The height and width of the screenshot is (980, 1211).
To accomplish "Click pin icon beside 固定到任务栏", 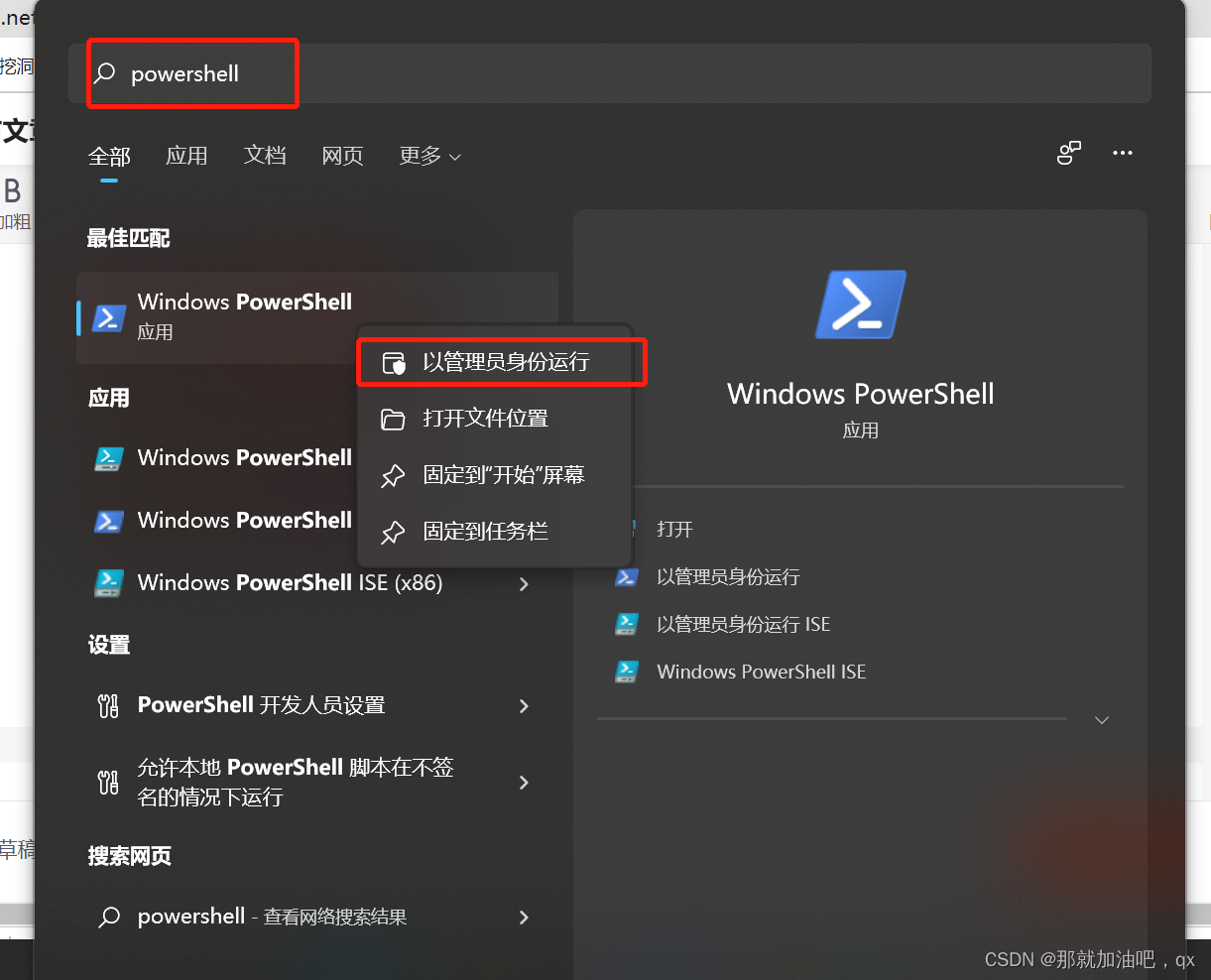I will 393,533.
